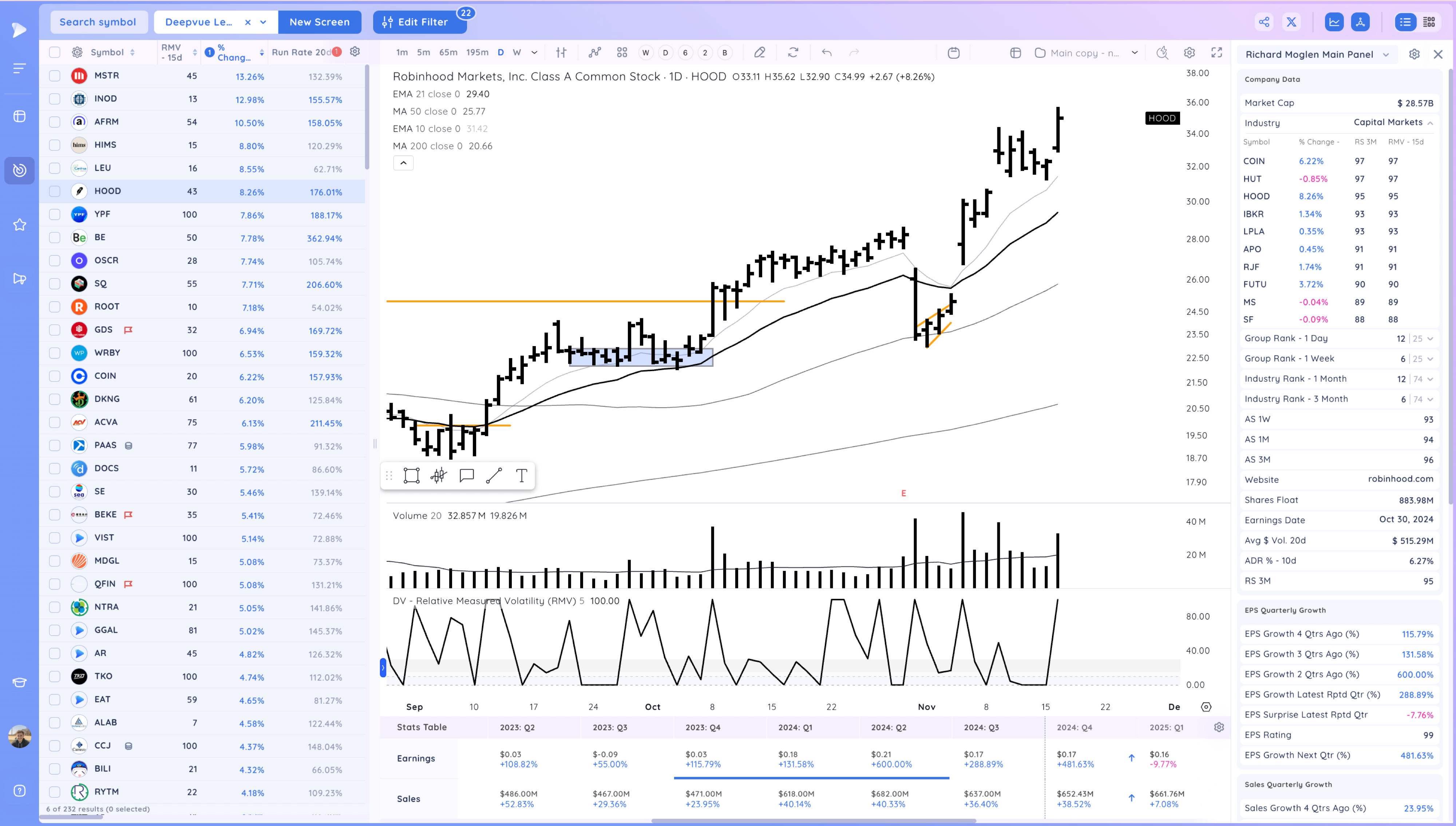Tick the checkbox for RYTM row
Screen dimensions: 1456x826
(55, 792)
